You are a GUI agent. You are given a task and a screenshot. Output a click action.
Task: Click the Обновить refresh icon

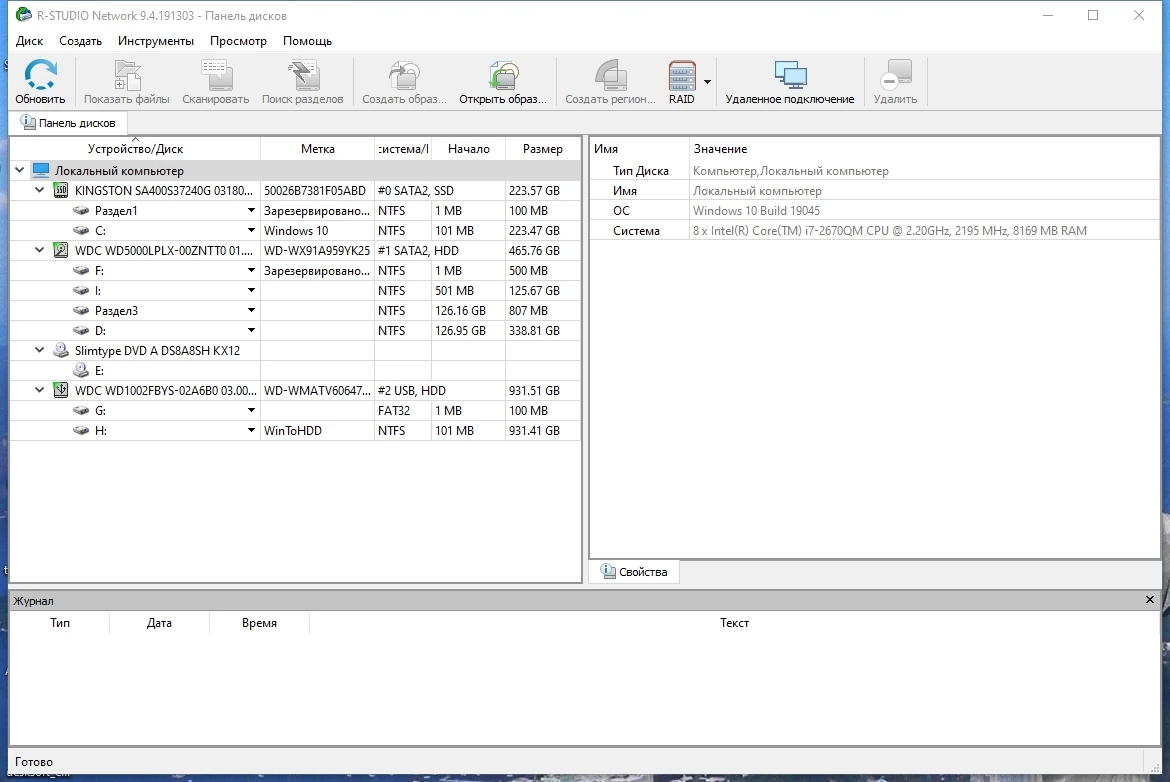(40, 75)
